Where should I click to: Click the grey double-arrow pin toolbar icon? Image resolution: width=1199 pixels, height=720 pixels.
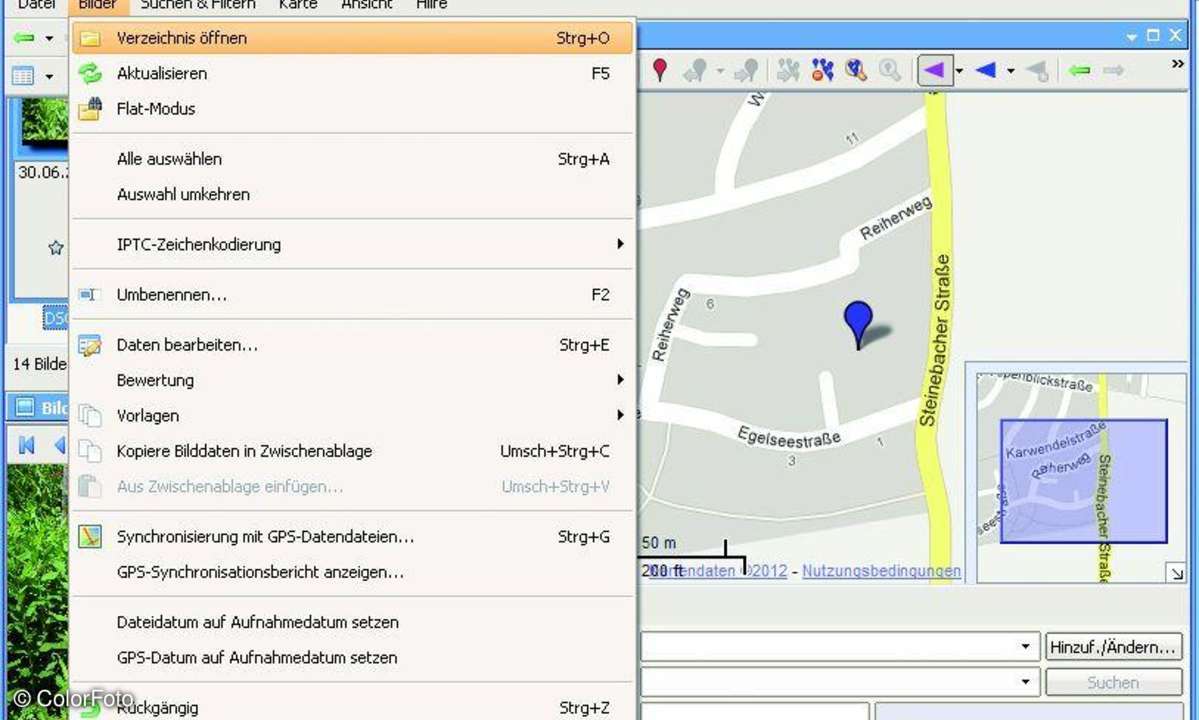[696, 70]
